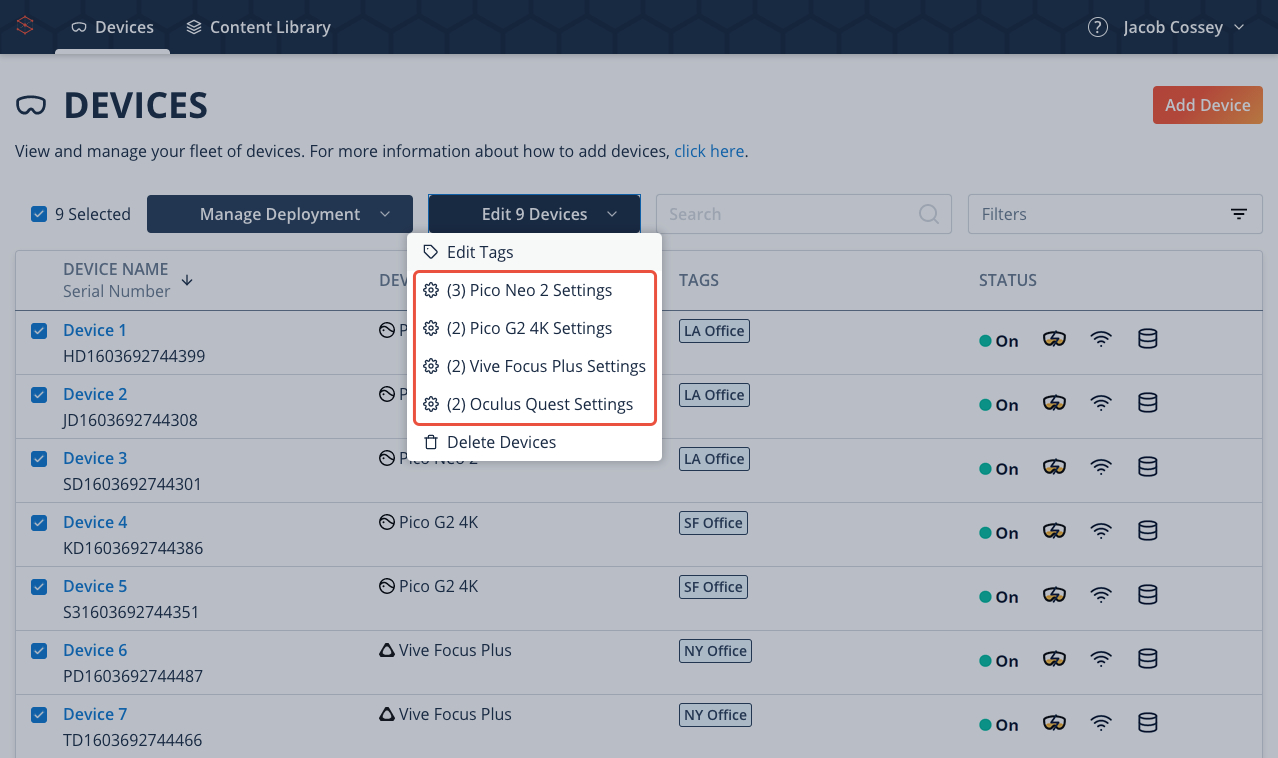Click Pico logo icon in Device 4 row

pos(386,522)
